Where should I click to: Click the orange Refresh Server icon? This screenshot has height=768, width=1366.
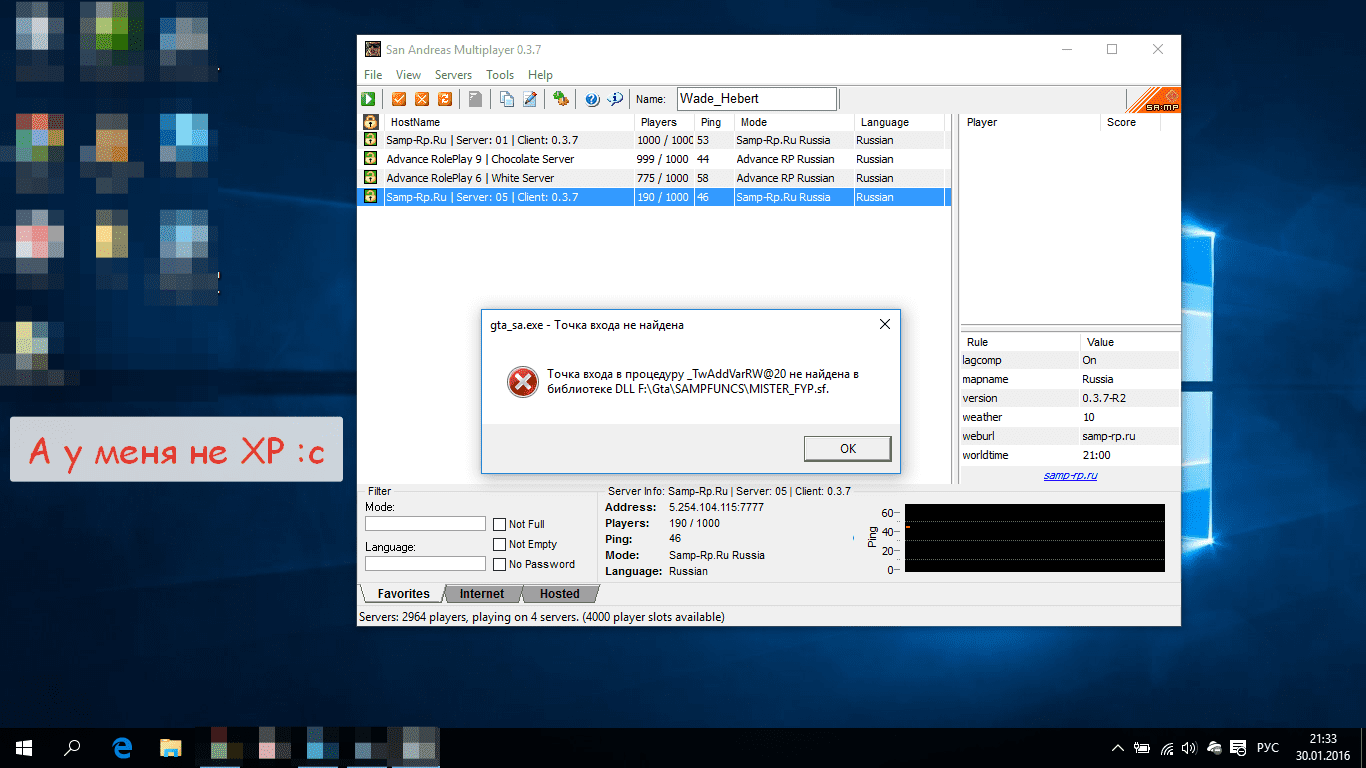tap(445, 99)
